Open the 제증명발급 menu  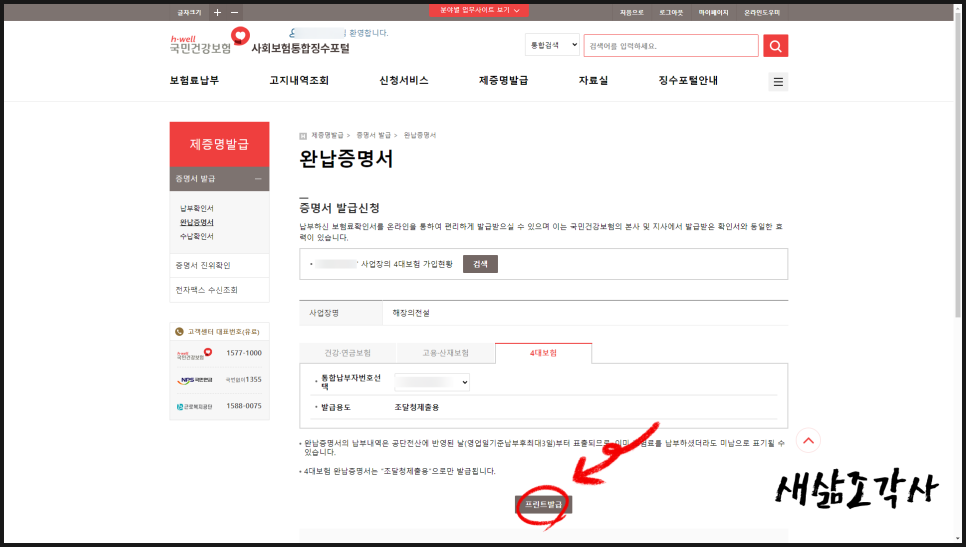503,80
